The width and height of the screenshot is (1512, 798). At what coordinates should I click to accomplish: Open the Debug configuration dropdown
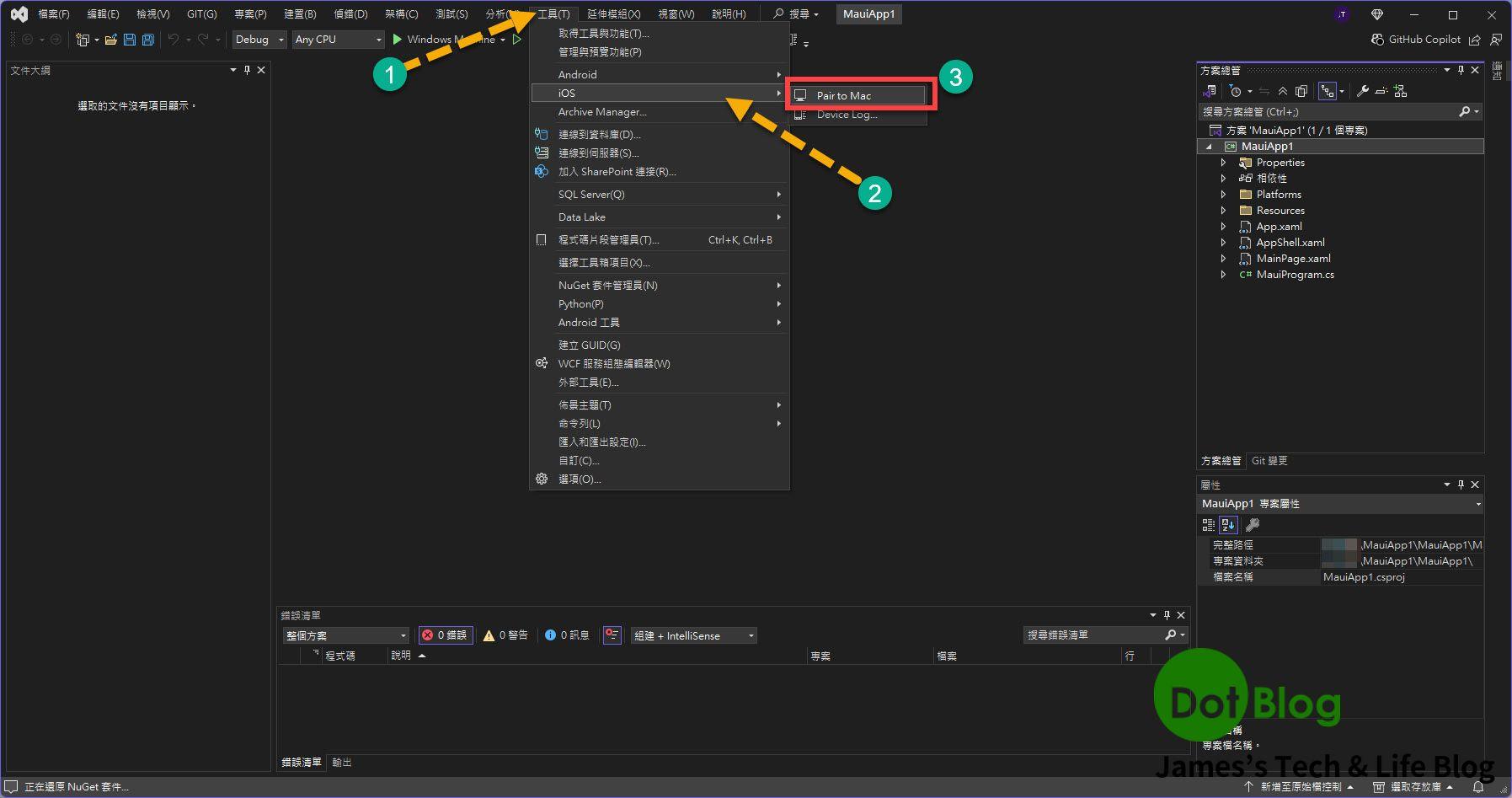pyautogui.click(x=259, y=40)
